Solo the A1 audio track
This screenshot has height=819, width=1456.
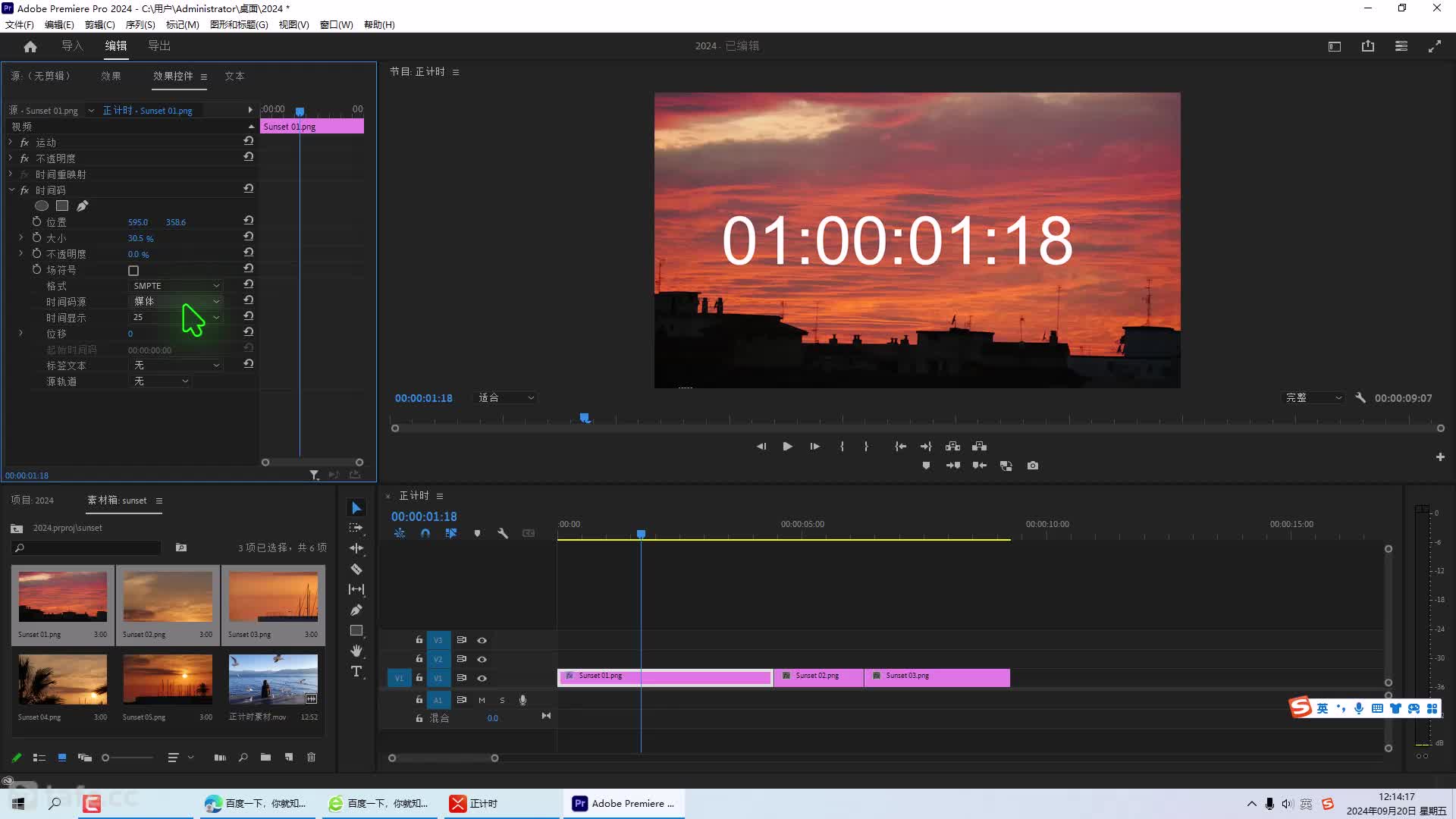point(502,700)
